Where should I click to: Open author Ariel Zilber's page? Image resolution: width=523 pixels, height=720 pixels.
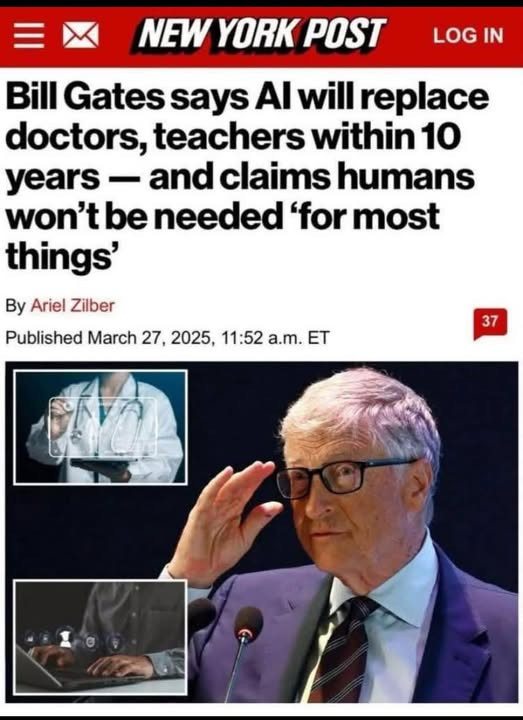tap(73, 306)
